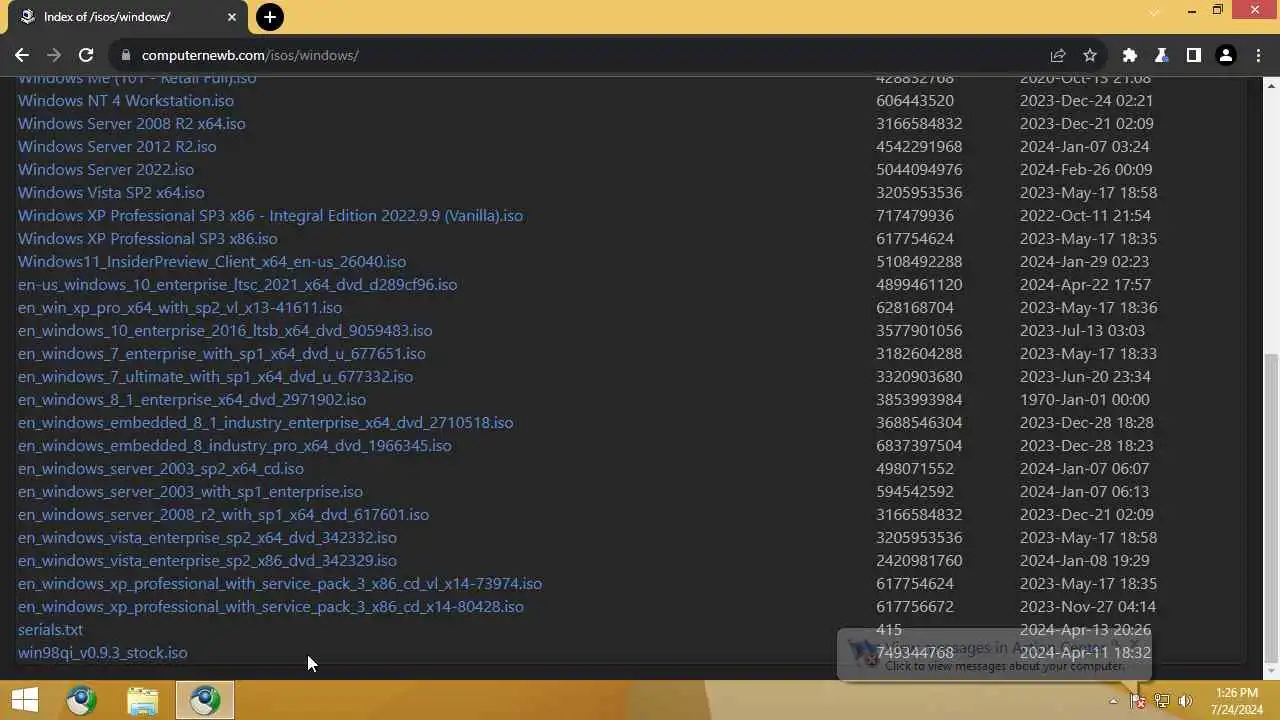Image resolution: width=1280 pixels, height=720 pixels.
Task: Download Windows NT 4 Workstation.iso
Action: pos(126,100)
